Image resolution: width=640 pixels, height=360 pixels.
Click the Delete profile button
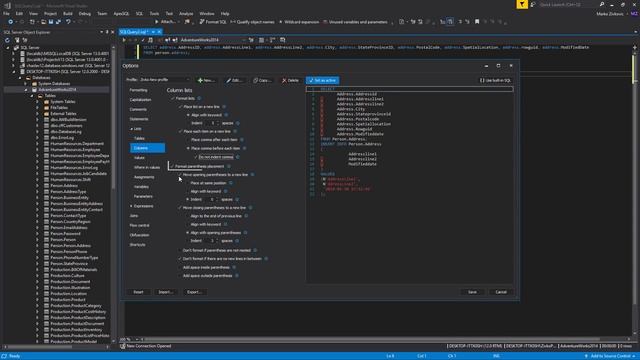tap(290, 80)
